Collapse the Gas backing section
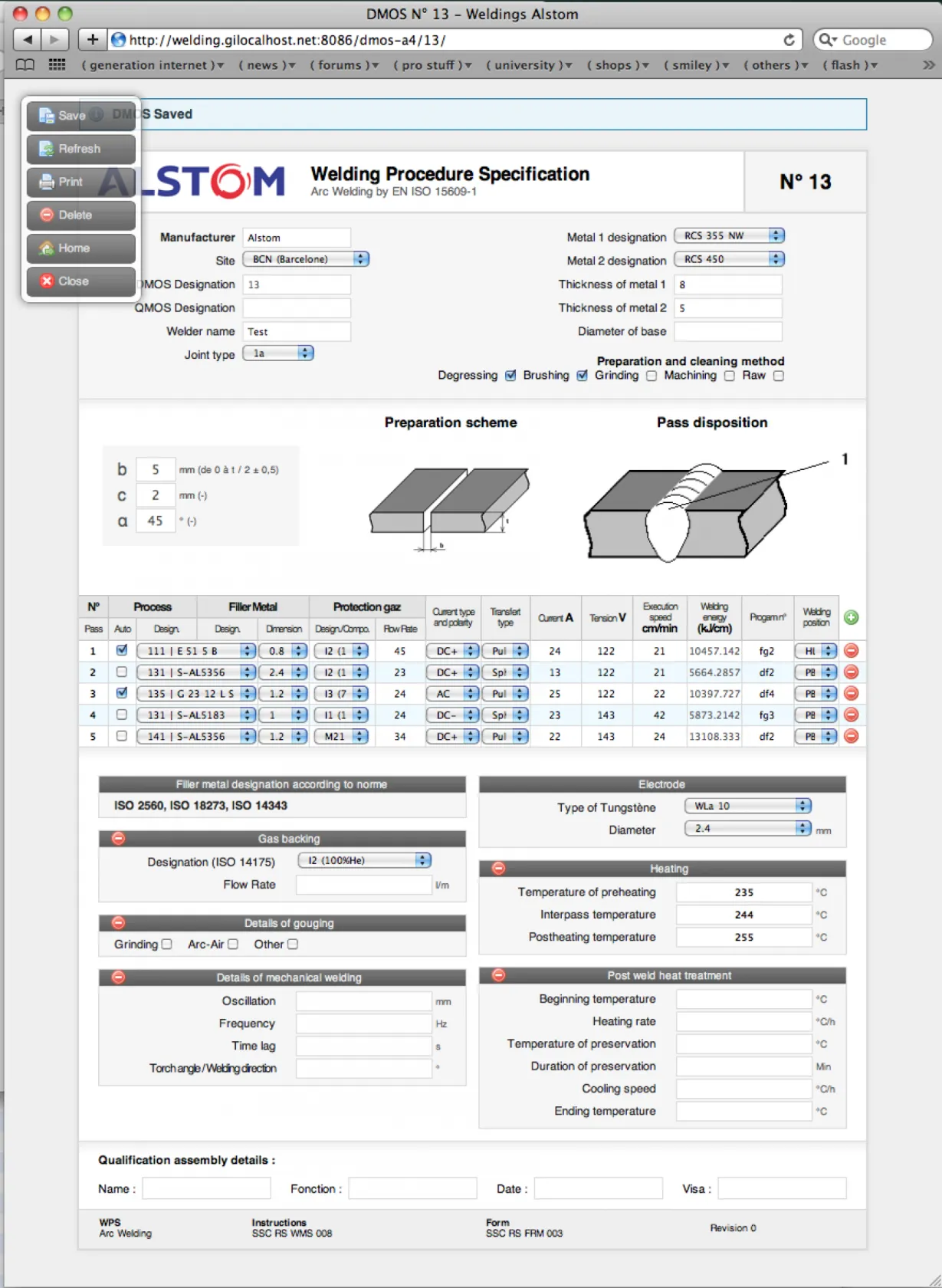Screen dimensions: 942x1288 (x=118, y=838)
